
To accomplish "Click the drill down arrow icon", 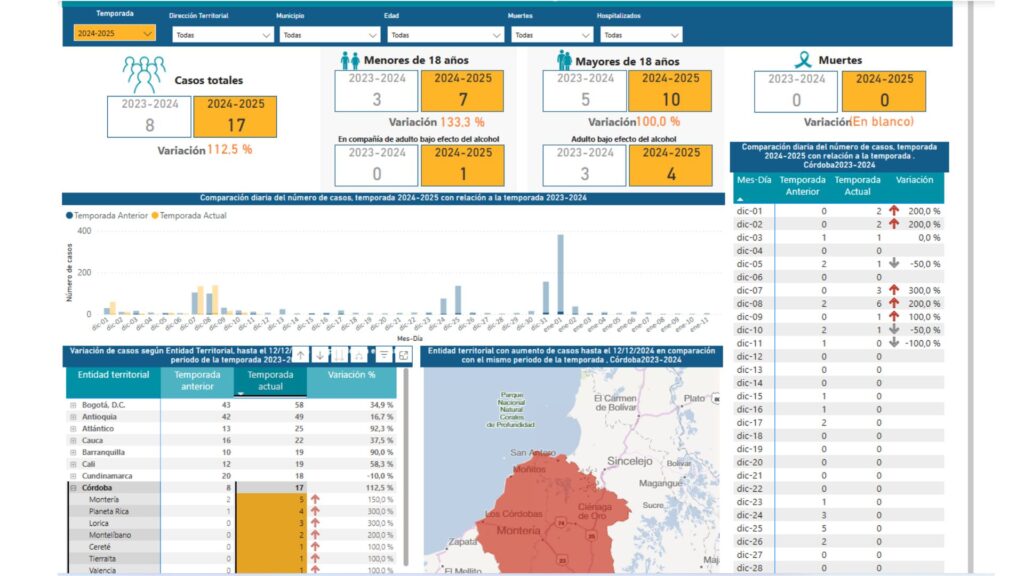I will 320,355.
